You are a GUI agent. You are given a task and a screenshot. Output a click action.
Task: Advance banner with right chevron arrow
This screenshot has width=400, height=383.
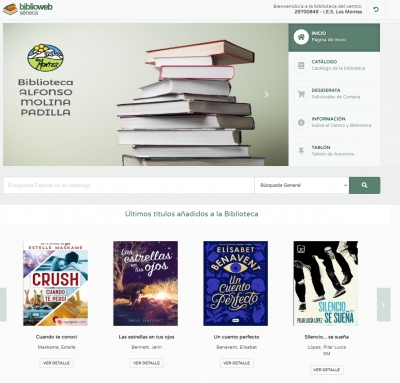[266, 95]
